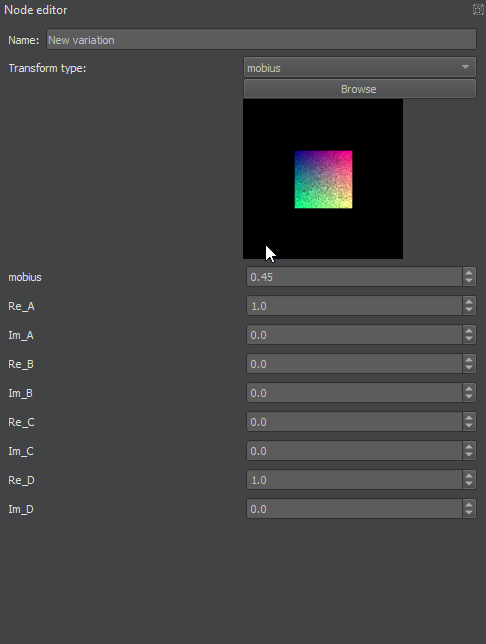Screen dimensions: 486x644
Task: Click the Im_B value field
Action: click(354, 393)
